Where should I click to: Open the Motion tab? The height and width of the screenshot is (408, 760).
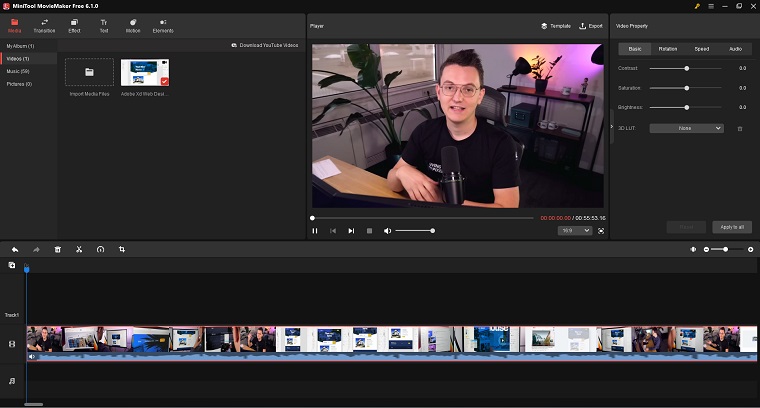pyautogui.click(x=133, y=26)
